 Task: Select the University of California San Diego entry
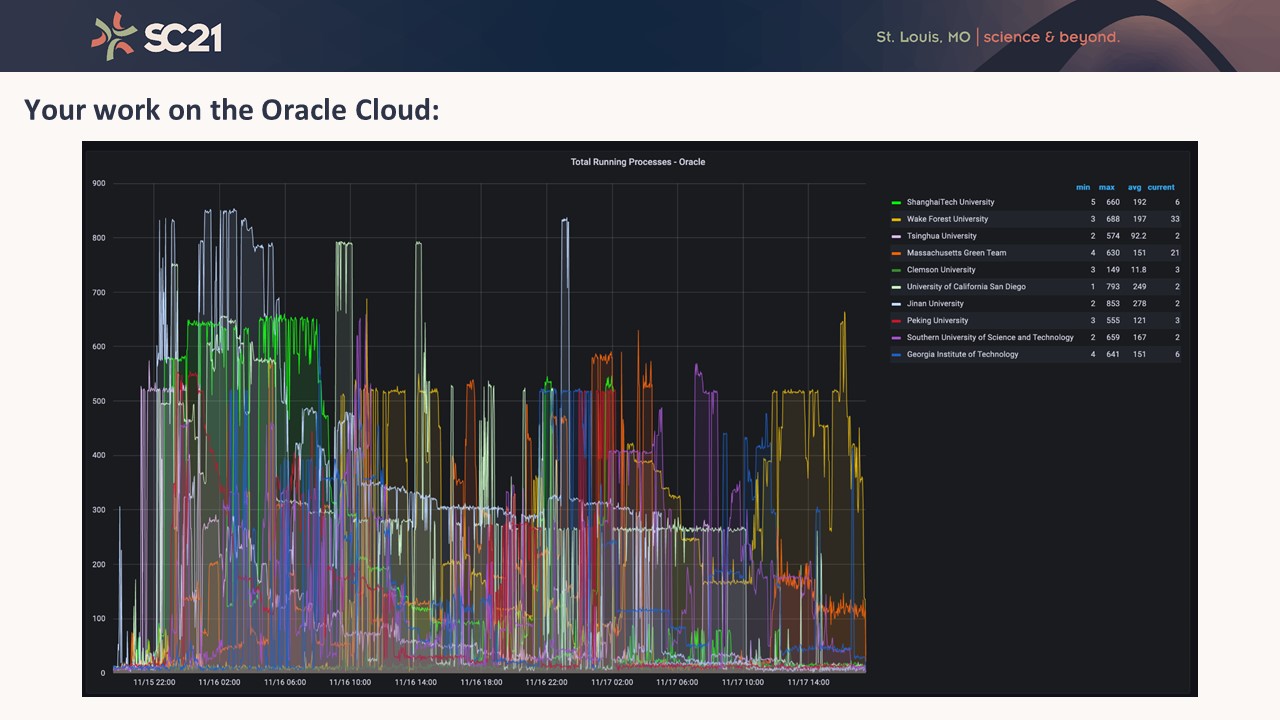coord(966,287)
